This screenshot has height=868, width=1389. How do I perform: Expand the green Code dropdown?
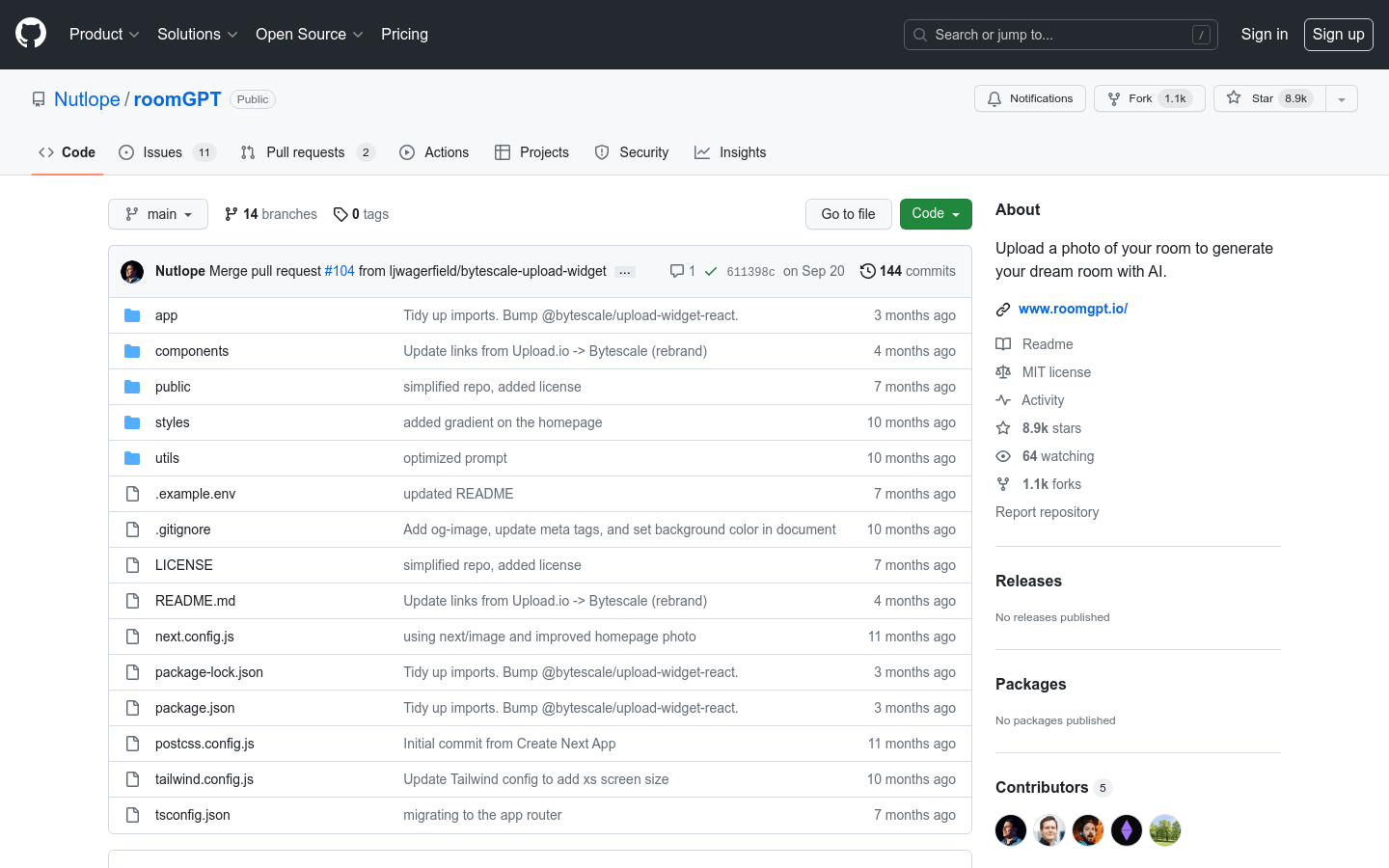click(935, 214)
